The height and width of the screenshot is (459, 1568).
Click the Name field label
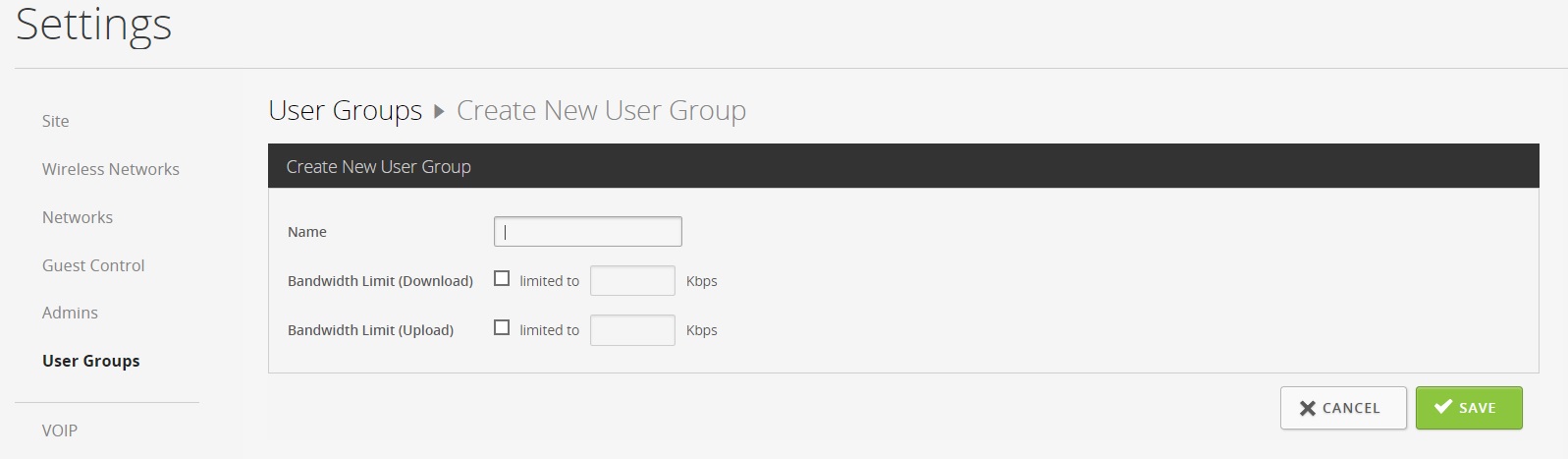[x=307, y=232]
